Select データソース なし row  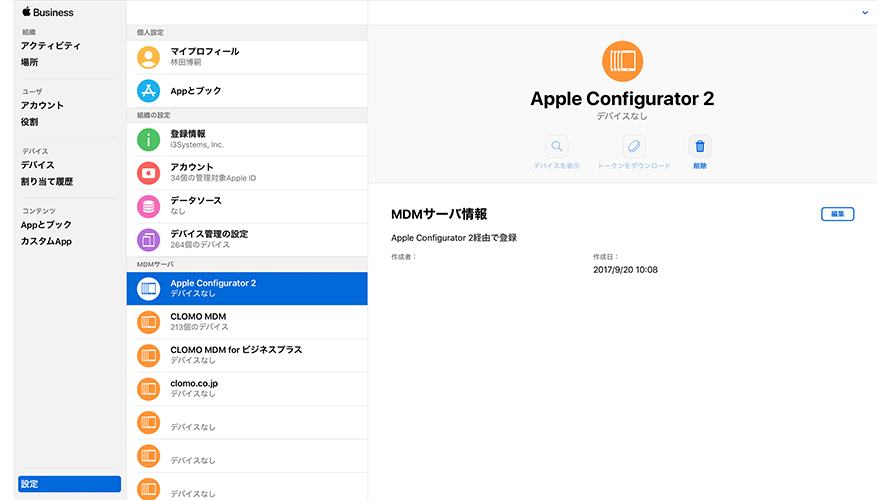tap(247, 206)
